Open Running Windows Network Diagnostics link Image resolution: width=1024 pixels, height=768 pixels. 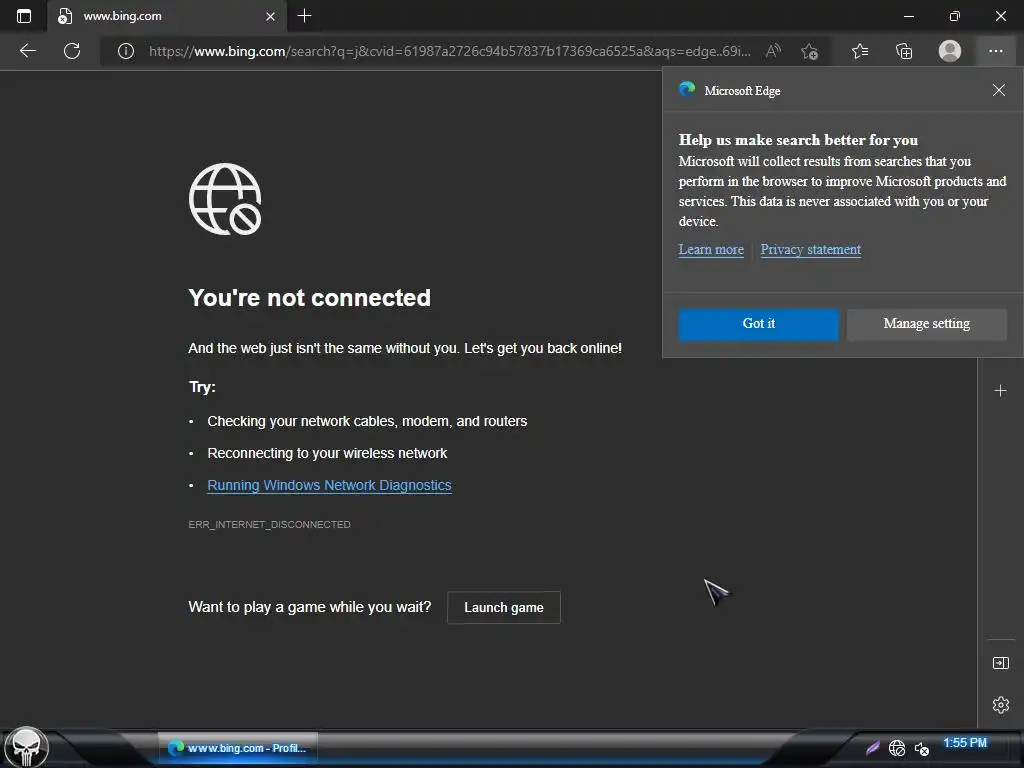(329, 485)
